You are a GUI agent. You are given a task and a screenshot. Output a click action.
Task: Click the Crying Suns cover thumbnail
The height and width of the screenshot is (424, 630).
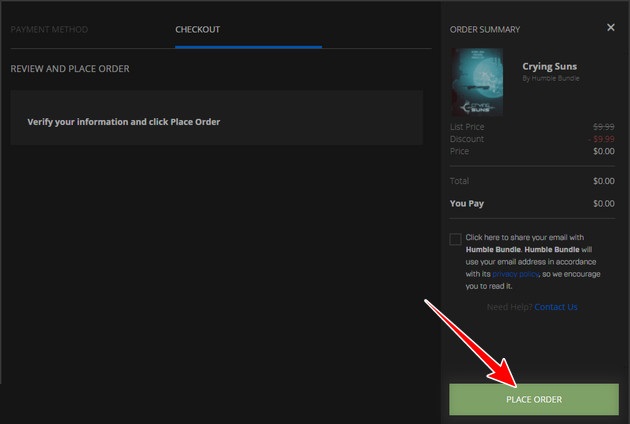pos(477,82)
